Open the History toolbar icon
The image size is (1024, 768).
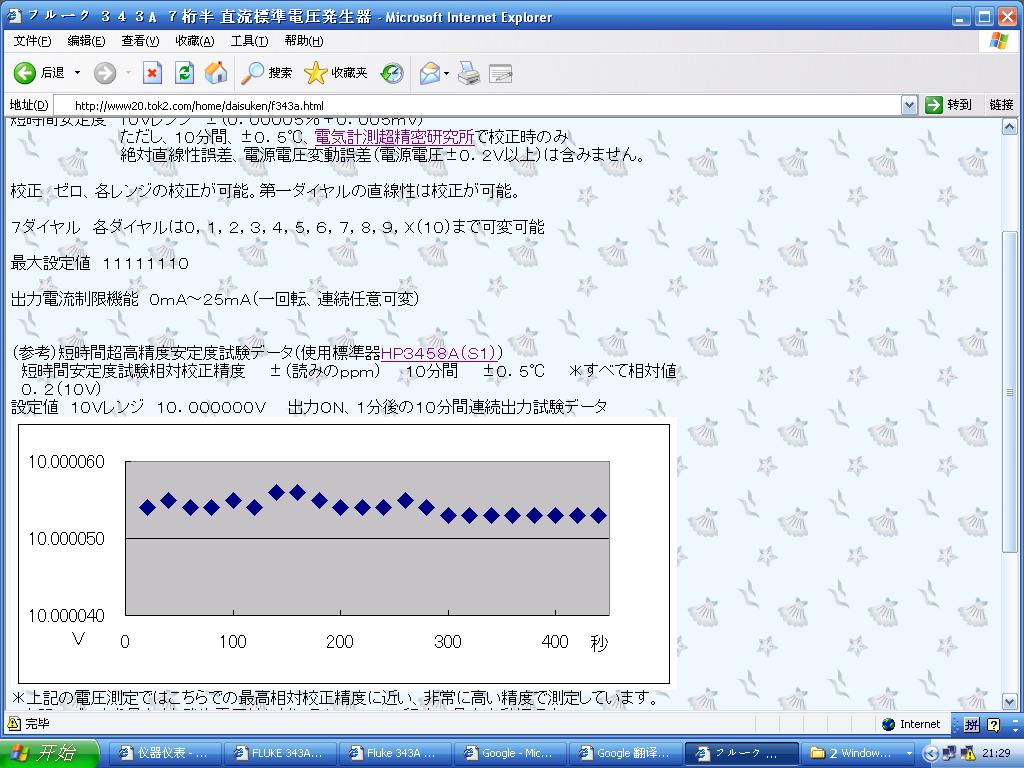392,73
